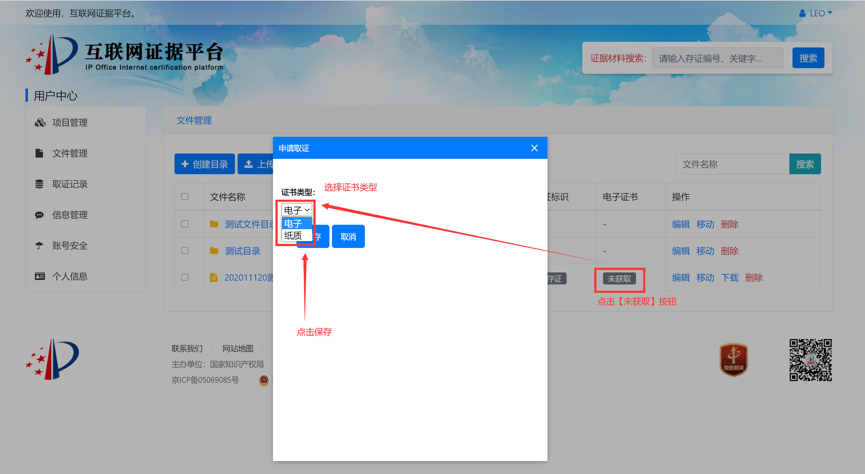
Task: Click the 信息管理 chat bubble icon
Action: click(x=40, y=215)
